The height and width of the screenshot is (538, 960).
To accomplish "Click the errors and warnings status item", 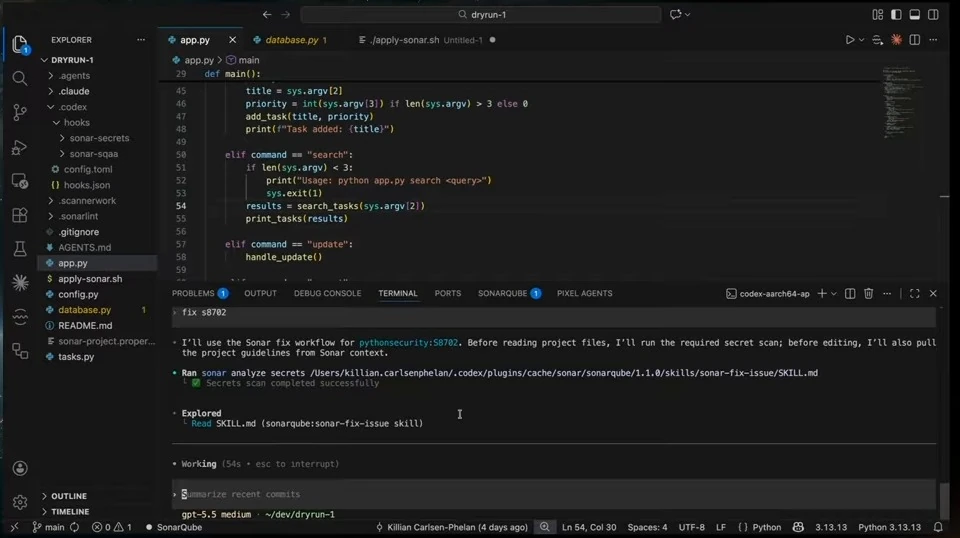I will click(x=111, y=527).
